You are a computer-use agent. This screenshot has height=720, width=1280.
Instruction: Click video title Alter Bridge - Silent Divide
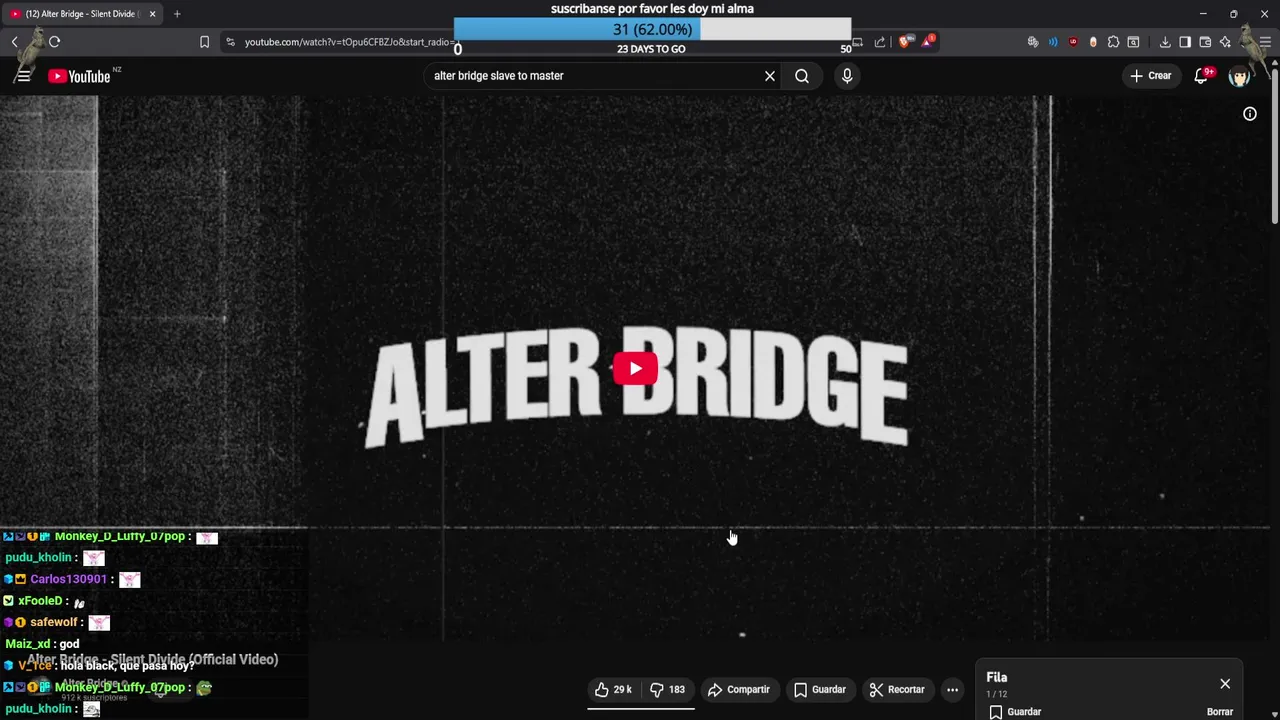(152, 660)
